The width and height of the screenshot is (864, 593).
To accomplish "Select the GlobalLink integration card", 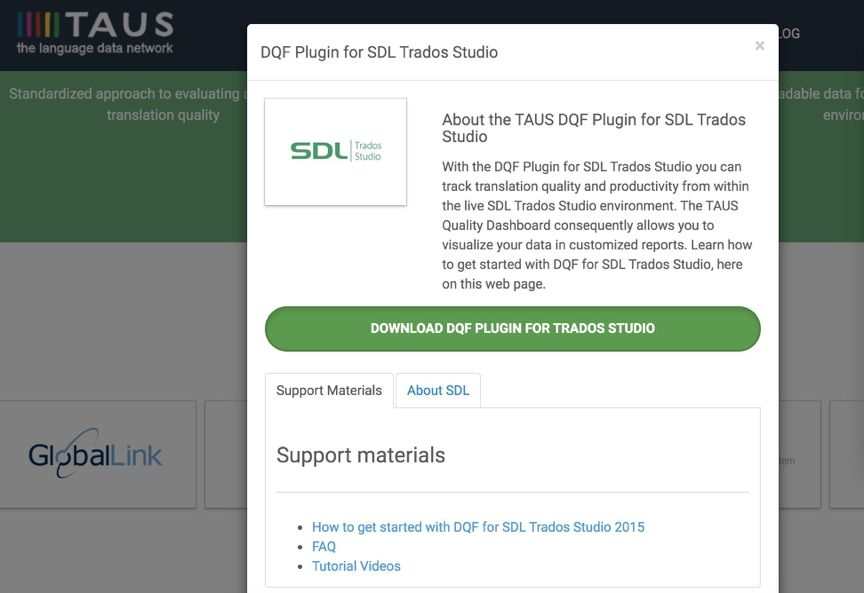I will (x=96, y=455).
